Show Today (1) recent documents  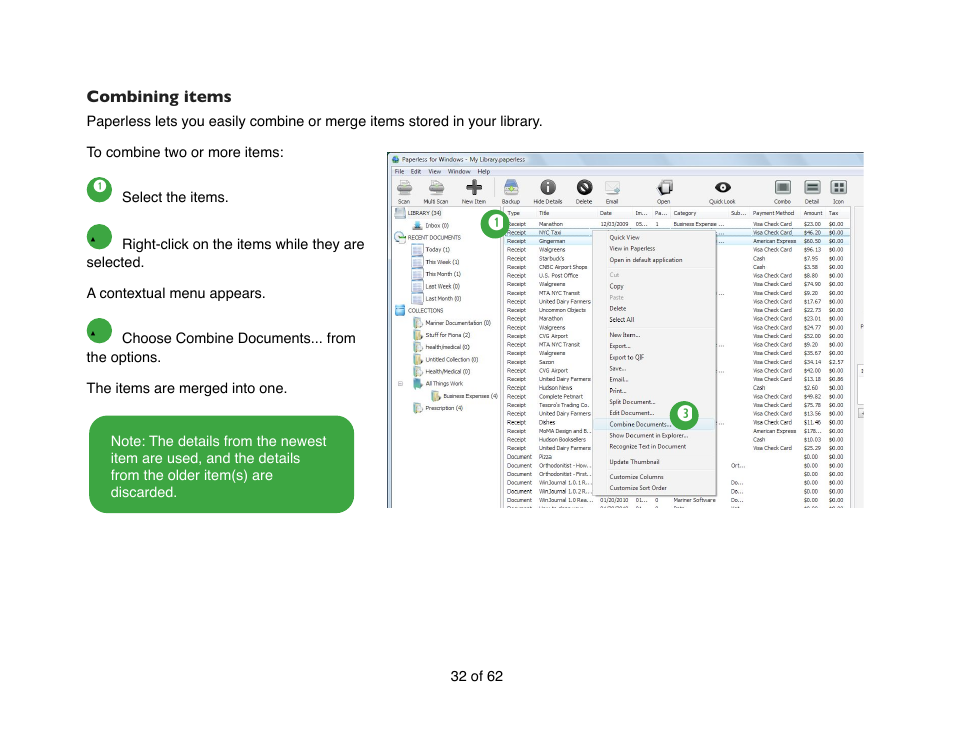point(437,249)
